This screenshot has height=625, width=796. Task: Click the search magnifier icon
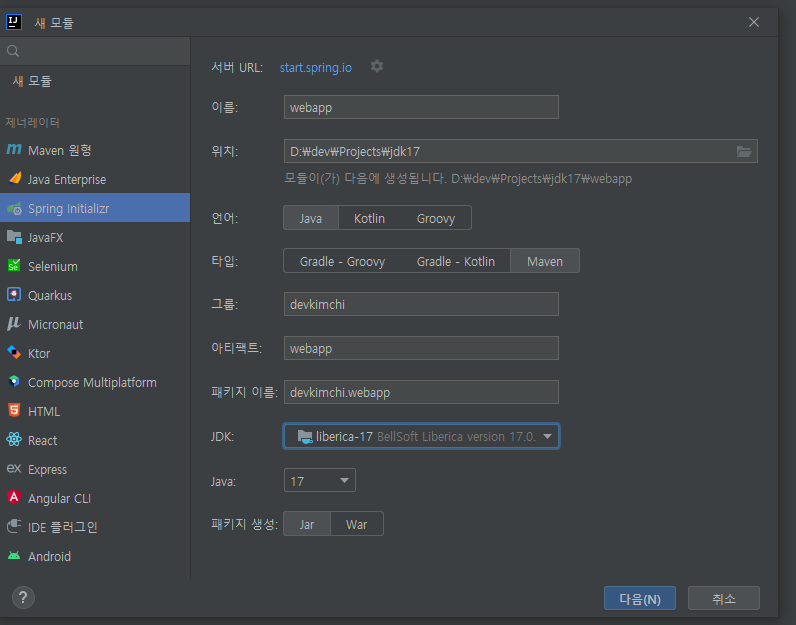point(13,51)
